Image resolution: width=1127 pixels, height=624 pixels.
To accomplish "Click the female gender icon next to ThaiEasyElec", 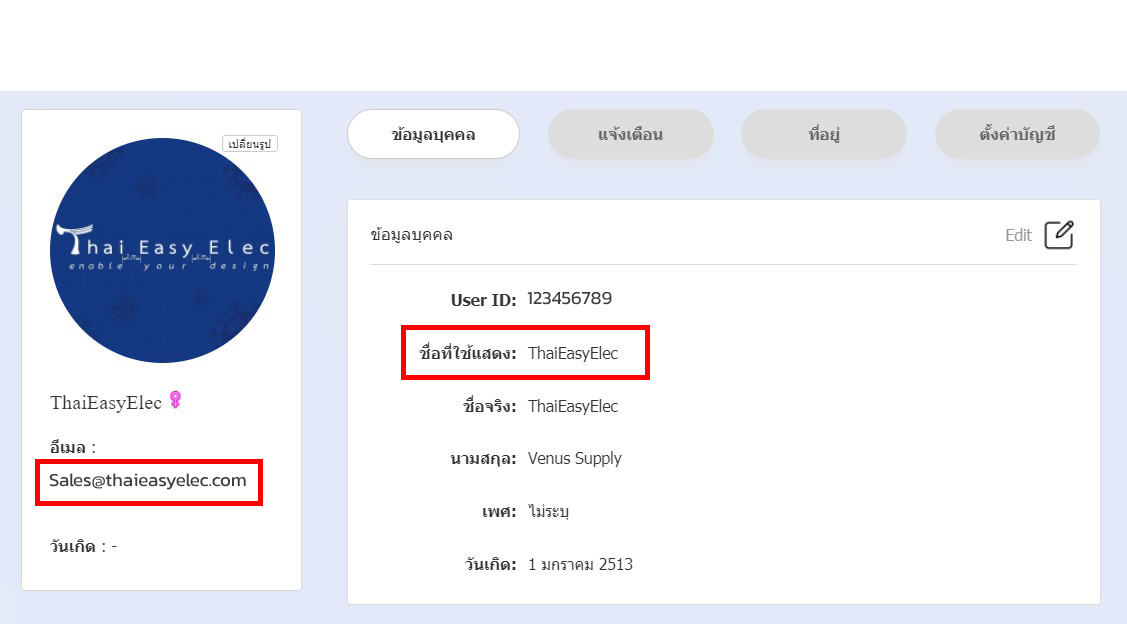I will [x=173, y=400].
